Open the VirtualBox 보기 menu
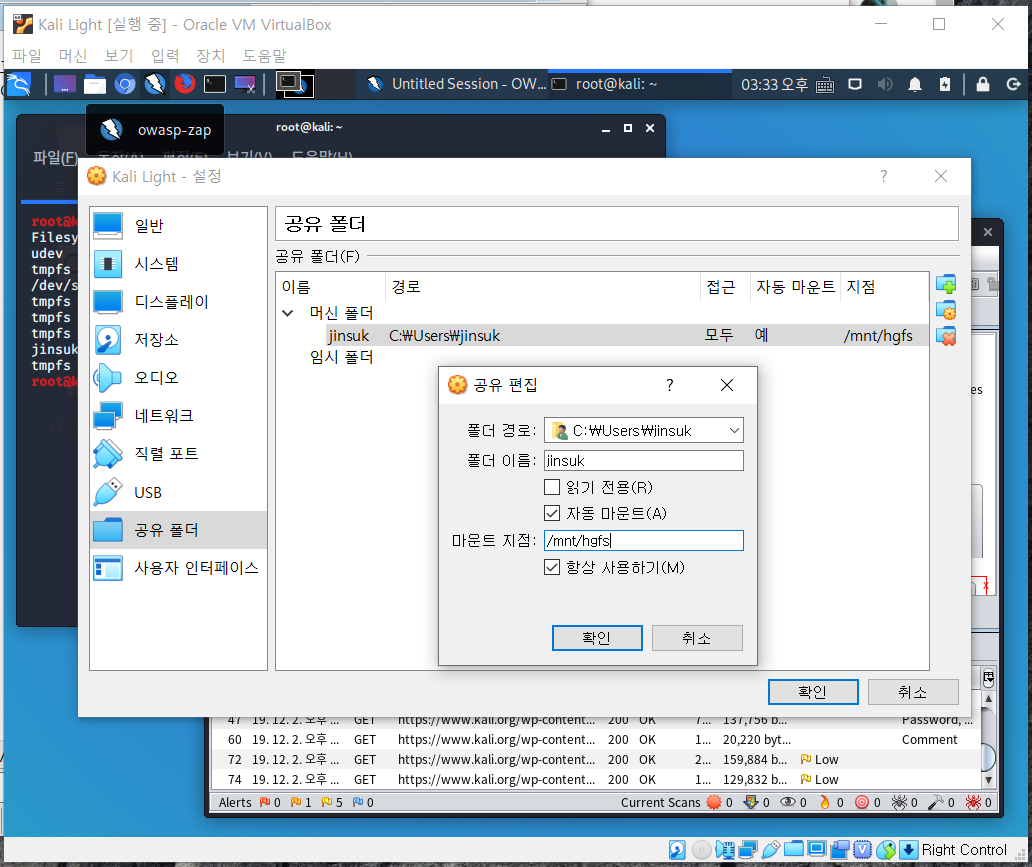This screenshot has width=1032, height=867. [x=119, y=56]
